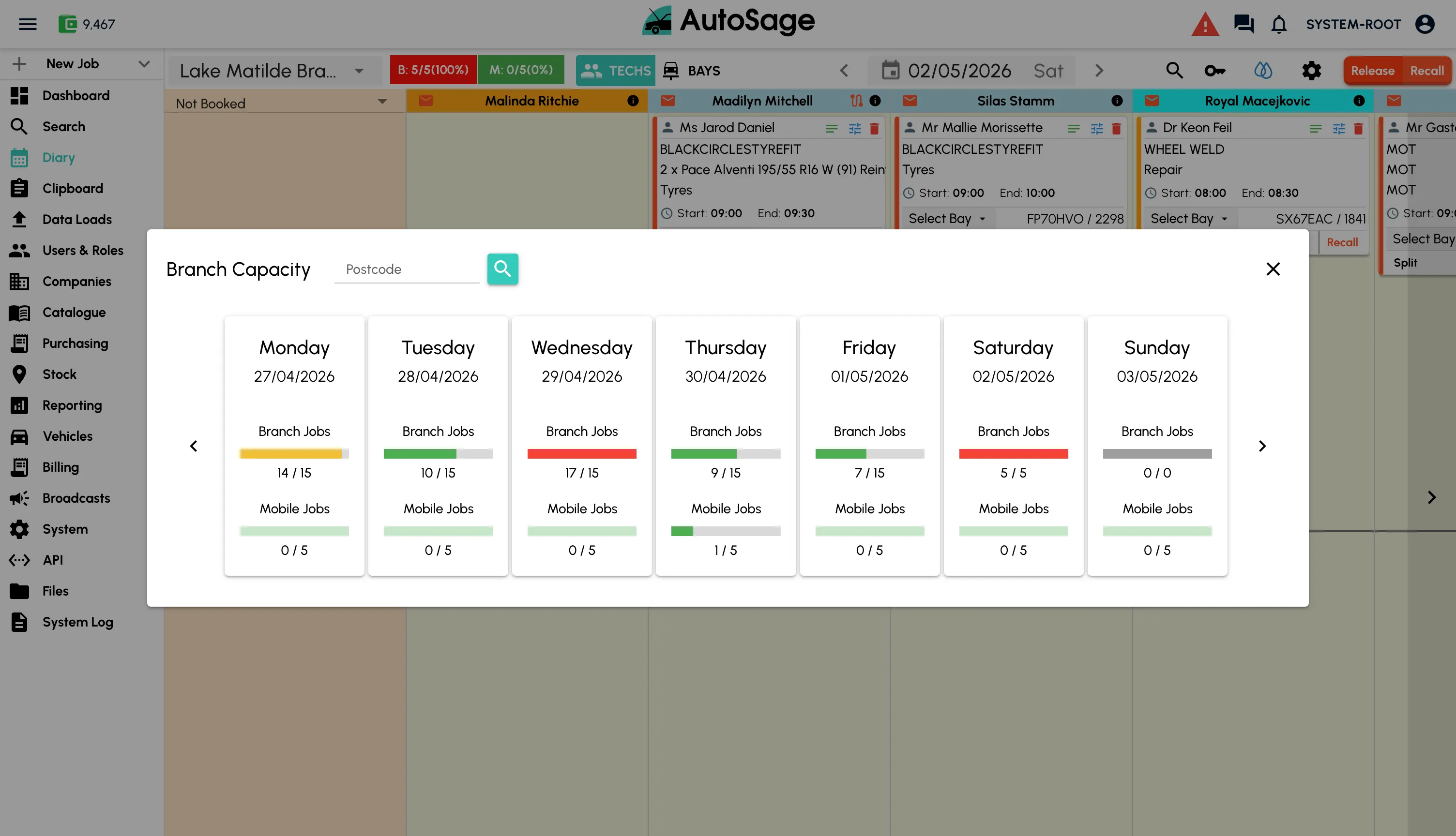This screenshot has height=836, width=1456.
Task: Click info icon for Malinda Ritchie
Action: coord(633,101)
